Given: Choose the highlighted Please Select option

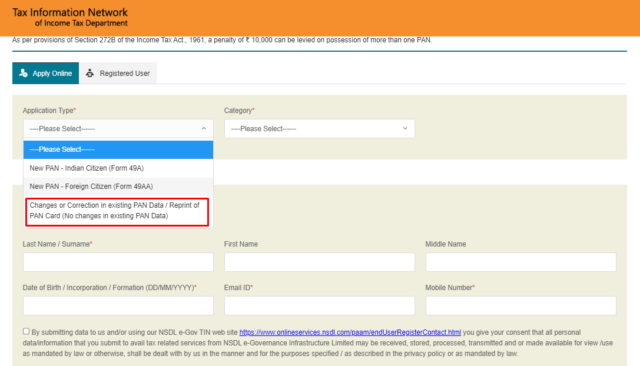Looking at the screenshot, I should coord(118,149).
